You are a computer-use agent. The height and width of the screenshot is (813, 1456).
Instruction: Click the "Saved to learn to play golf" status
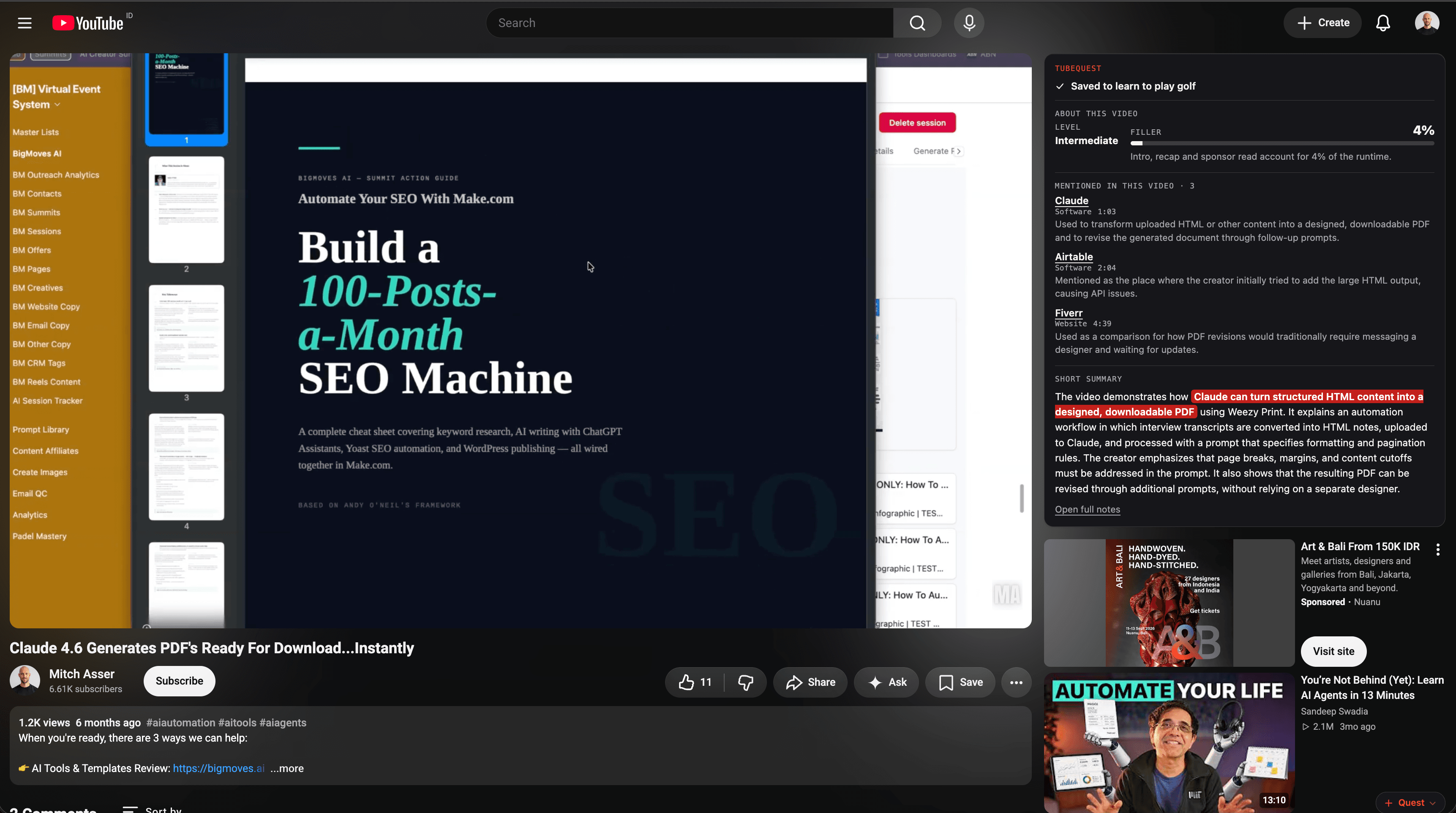tap(1126, 86)
